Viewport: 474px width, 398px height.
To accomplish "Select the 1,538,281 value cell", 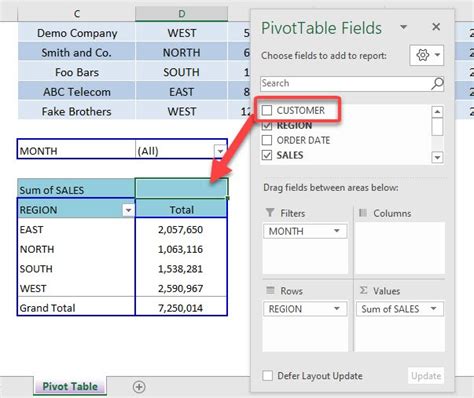I will pos(182,269).
